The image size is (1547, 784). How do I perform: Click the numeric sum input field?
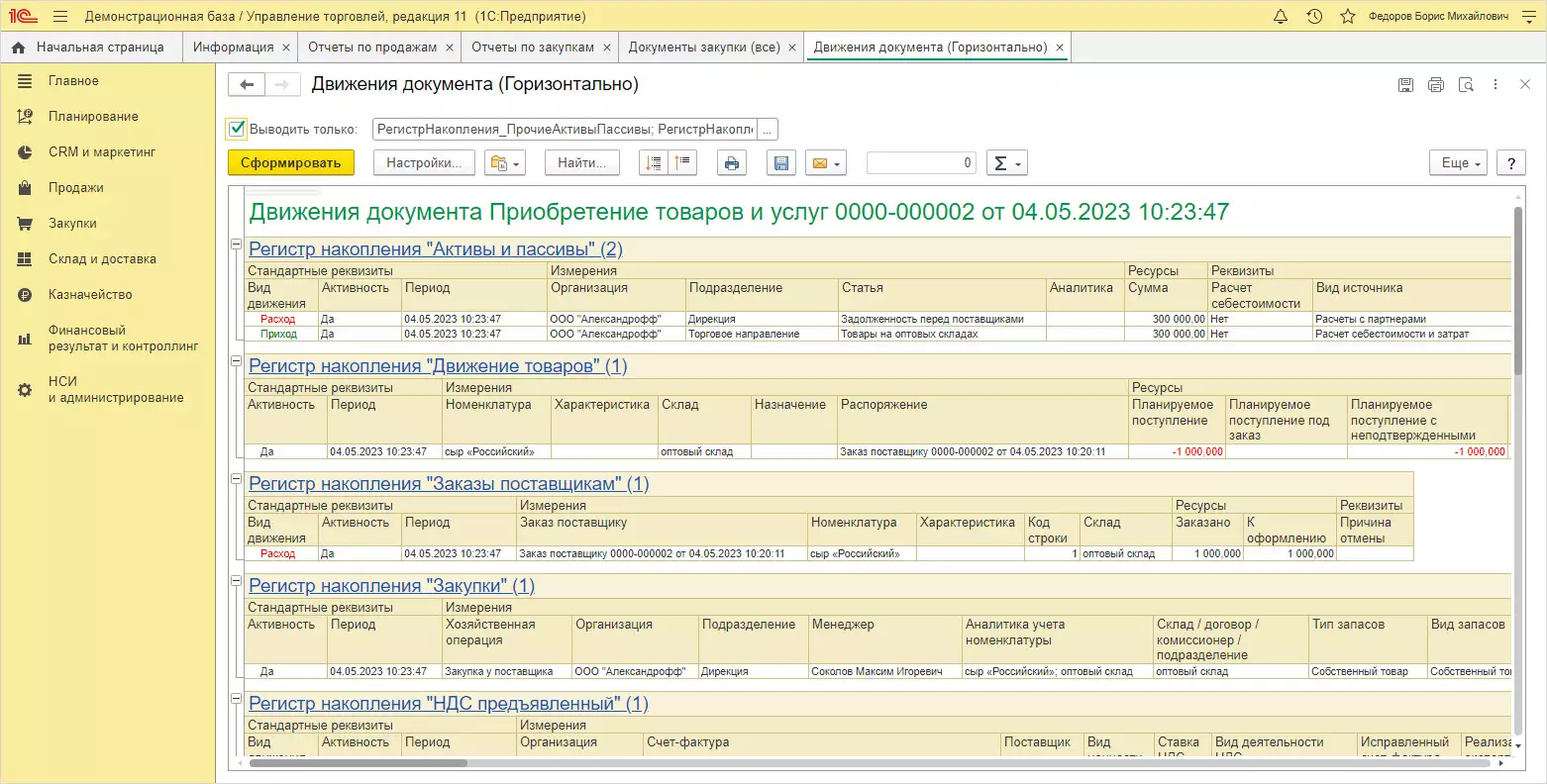920,163
